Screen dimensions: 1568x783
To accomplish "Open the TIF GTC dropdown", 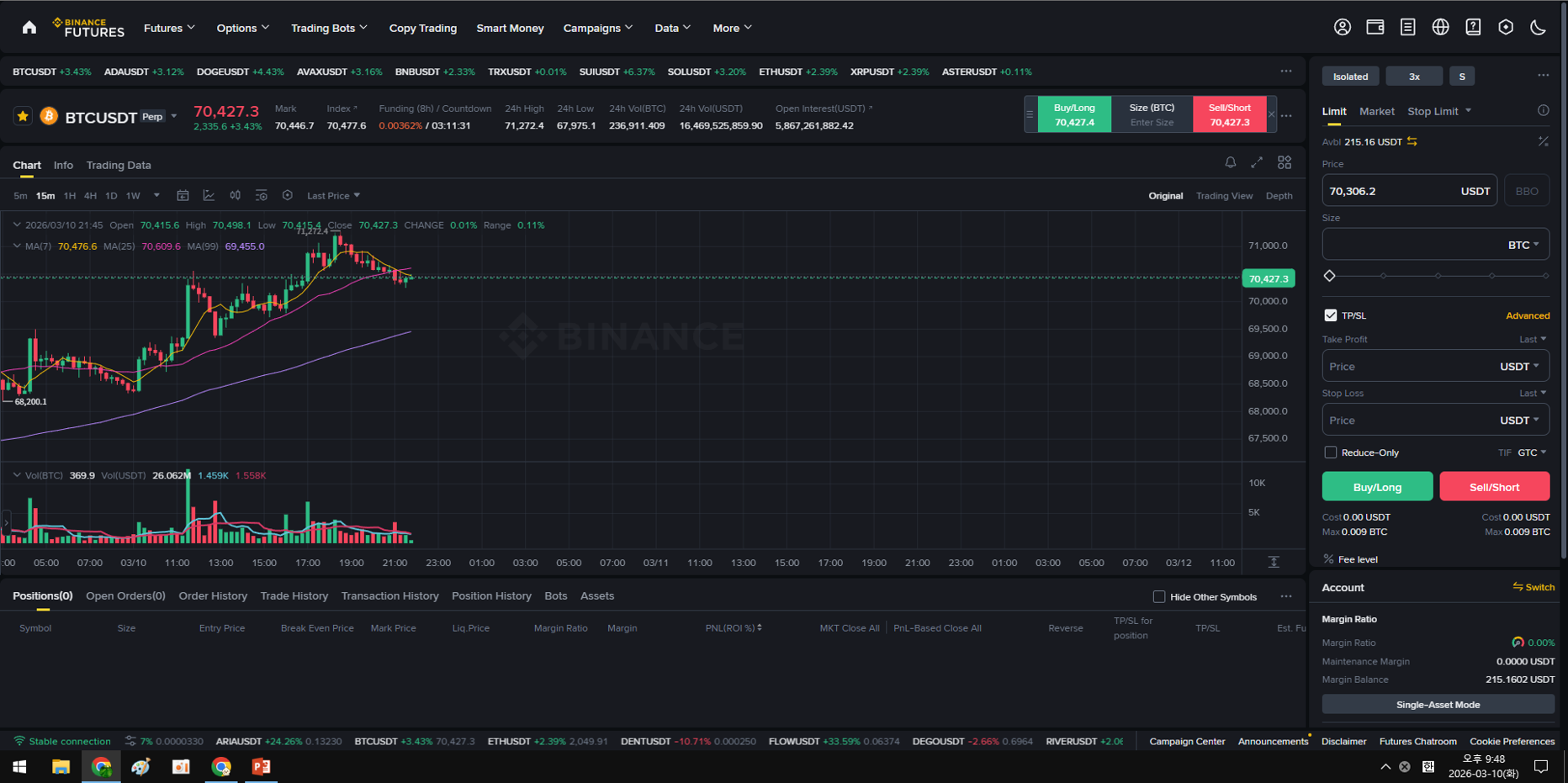I will [x=1532, y=452].
